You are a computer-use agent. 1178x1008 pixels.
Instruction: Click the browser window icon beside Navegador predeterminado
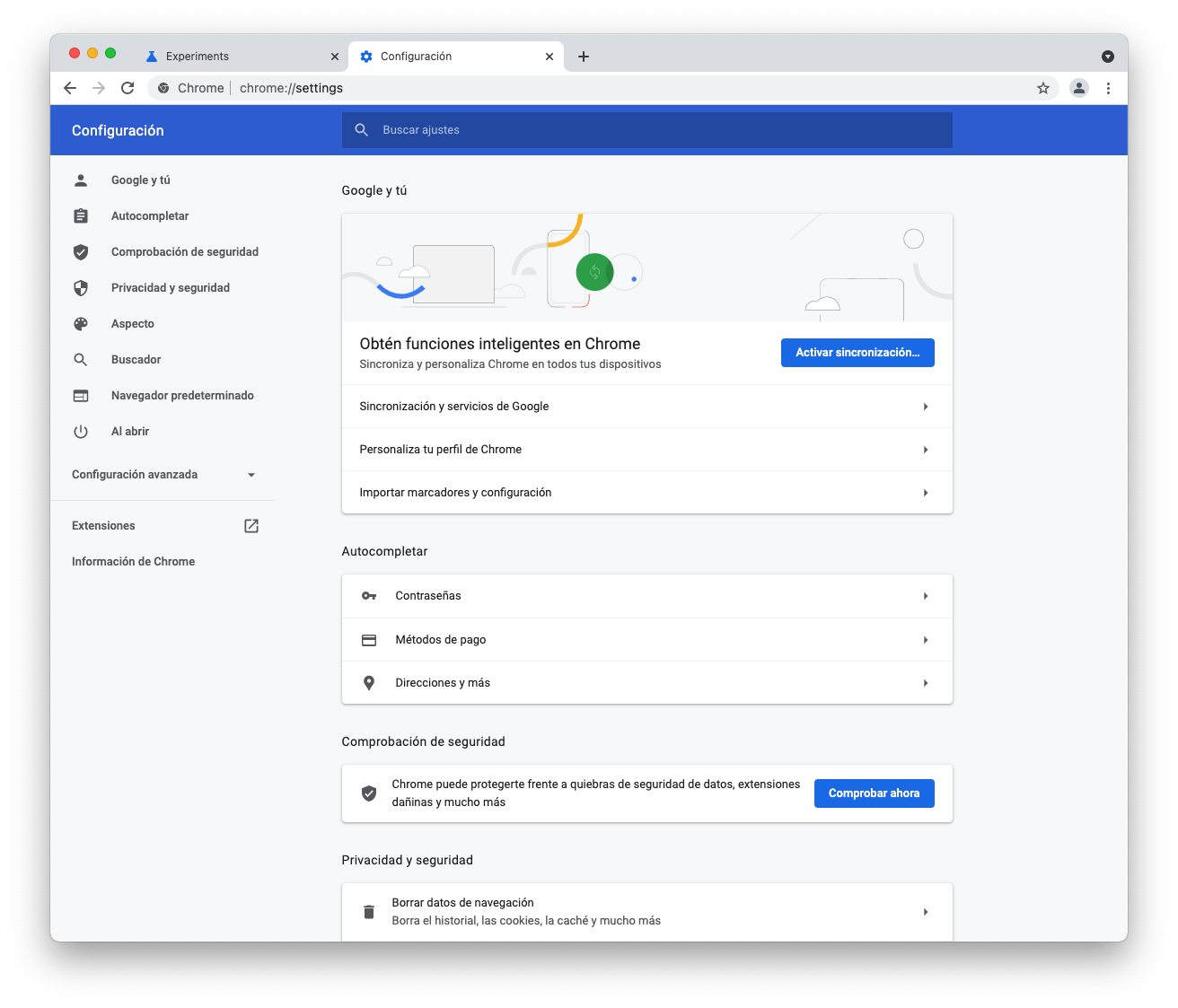coord(81,396)
